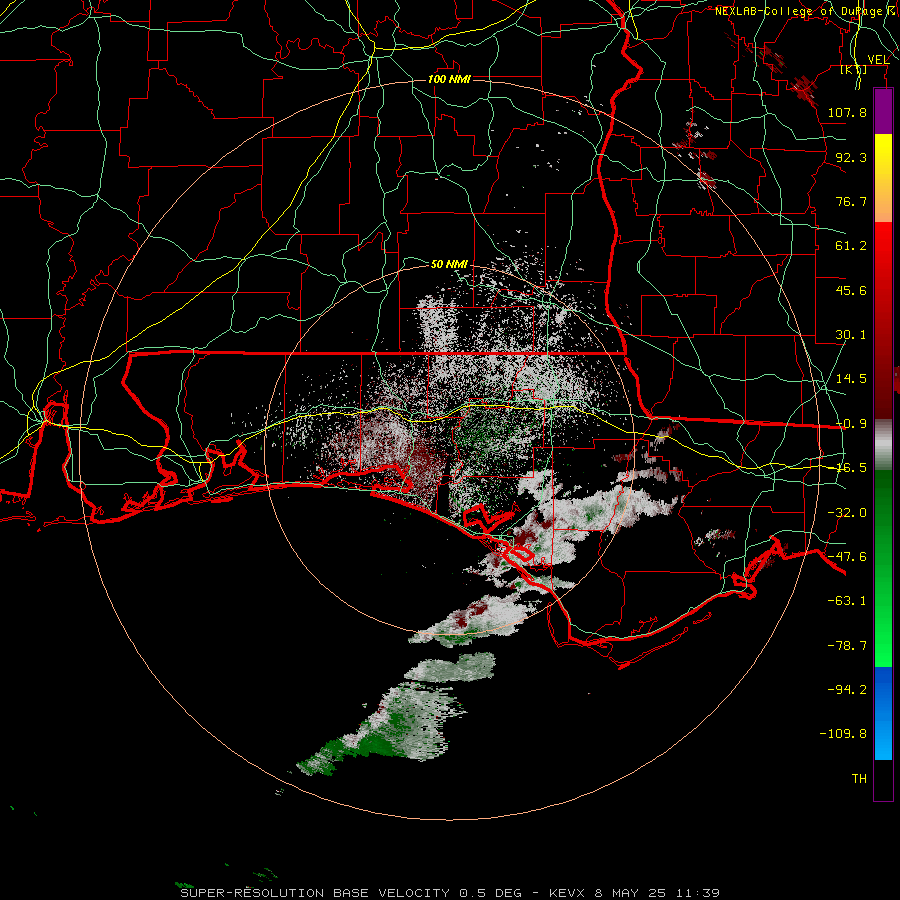Select the -78.7 velocity scale value
This screenshot has width=900, height=900.
point(847,646)
